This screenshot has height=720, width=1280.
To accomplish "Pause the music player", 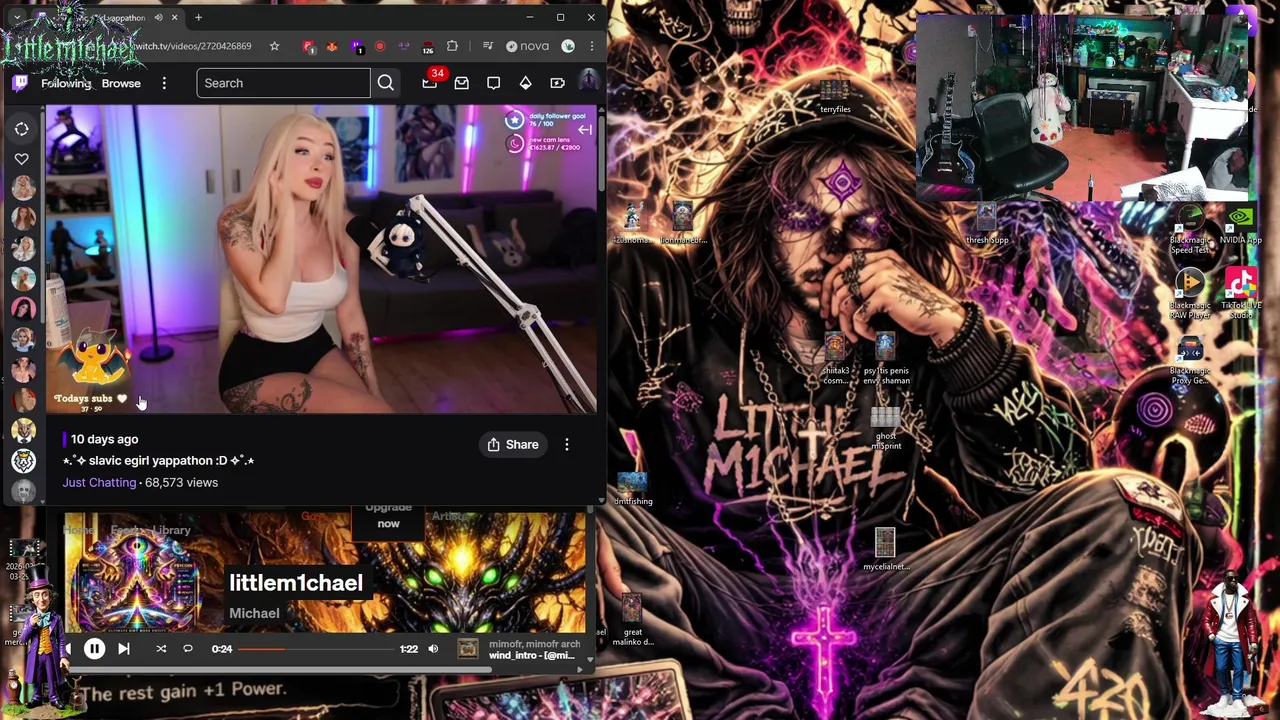I will (94, 649).
